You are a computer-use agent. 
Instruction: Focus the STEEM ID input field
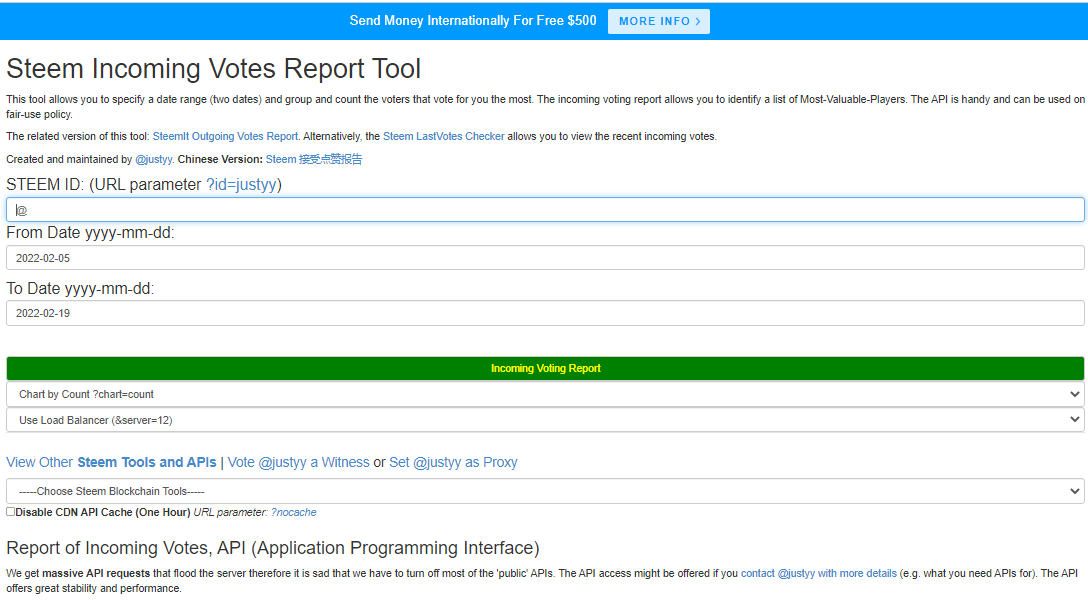pyautogui.click(x=545, y=210)
